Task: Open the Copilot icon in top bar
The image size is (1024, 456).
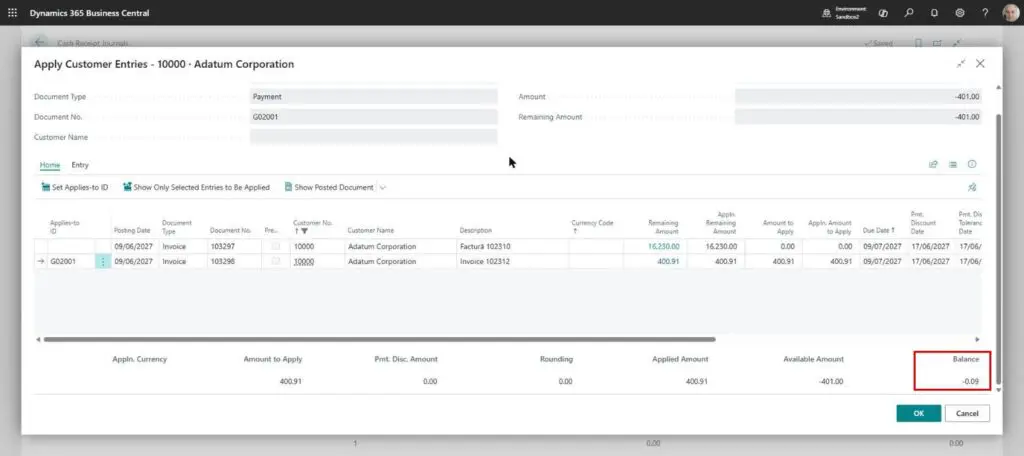Action: pos(883,12)
